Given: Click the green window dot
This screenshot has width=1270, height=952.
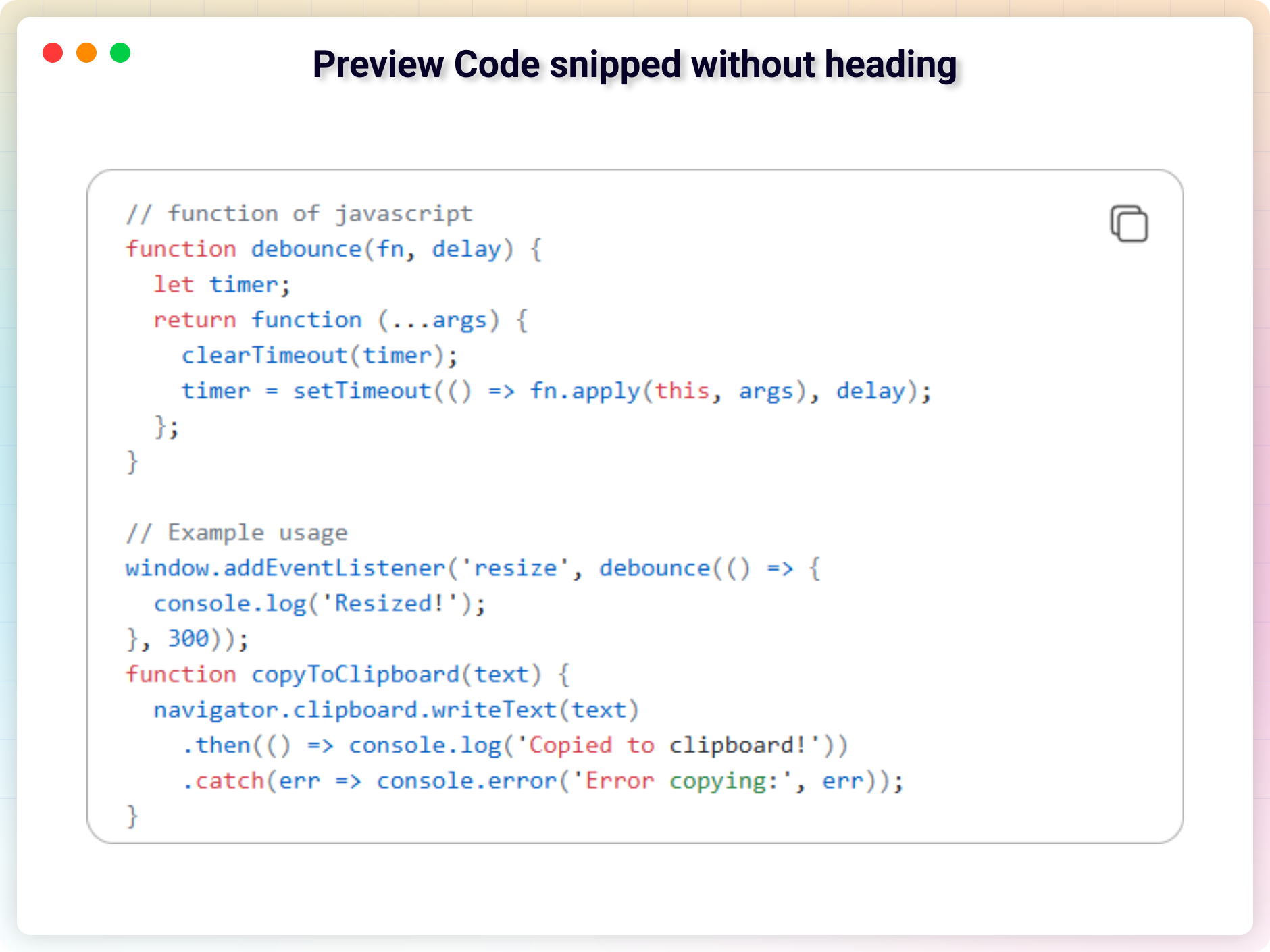Looking at the screenshot, I should (x=120, y=53).
